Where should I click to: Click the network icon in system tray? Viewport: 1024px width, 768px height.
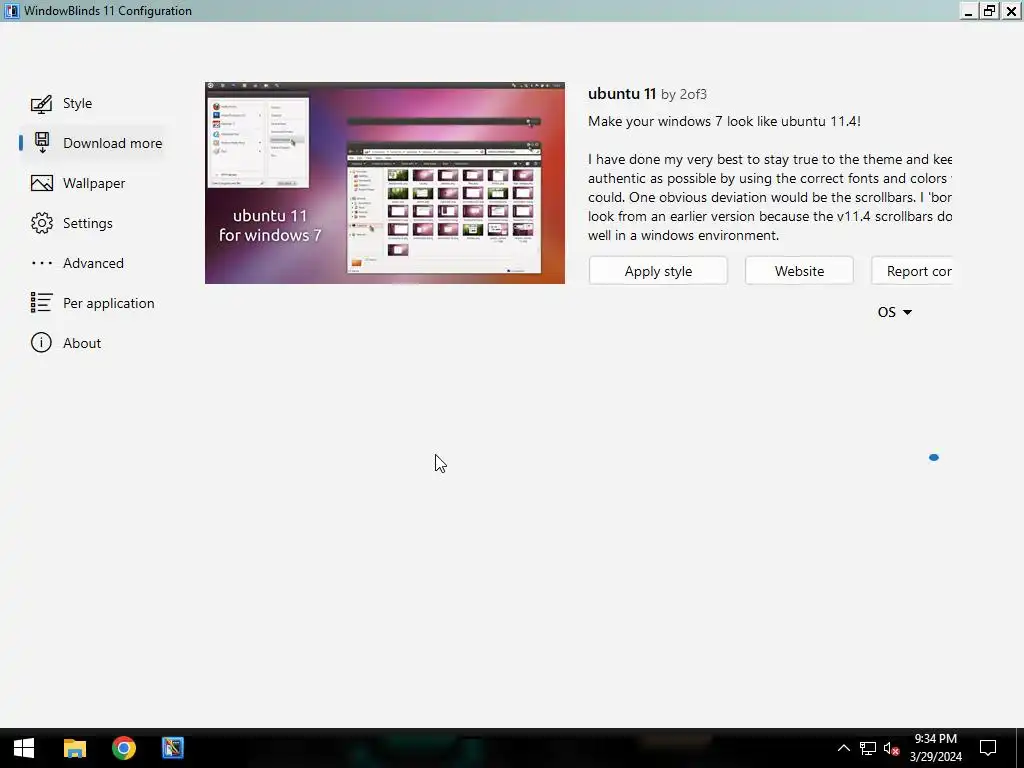click(867, 748)
